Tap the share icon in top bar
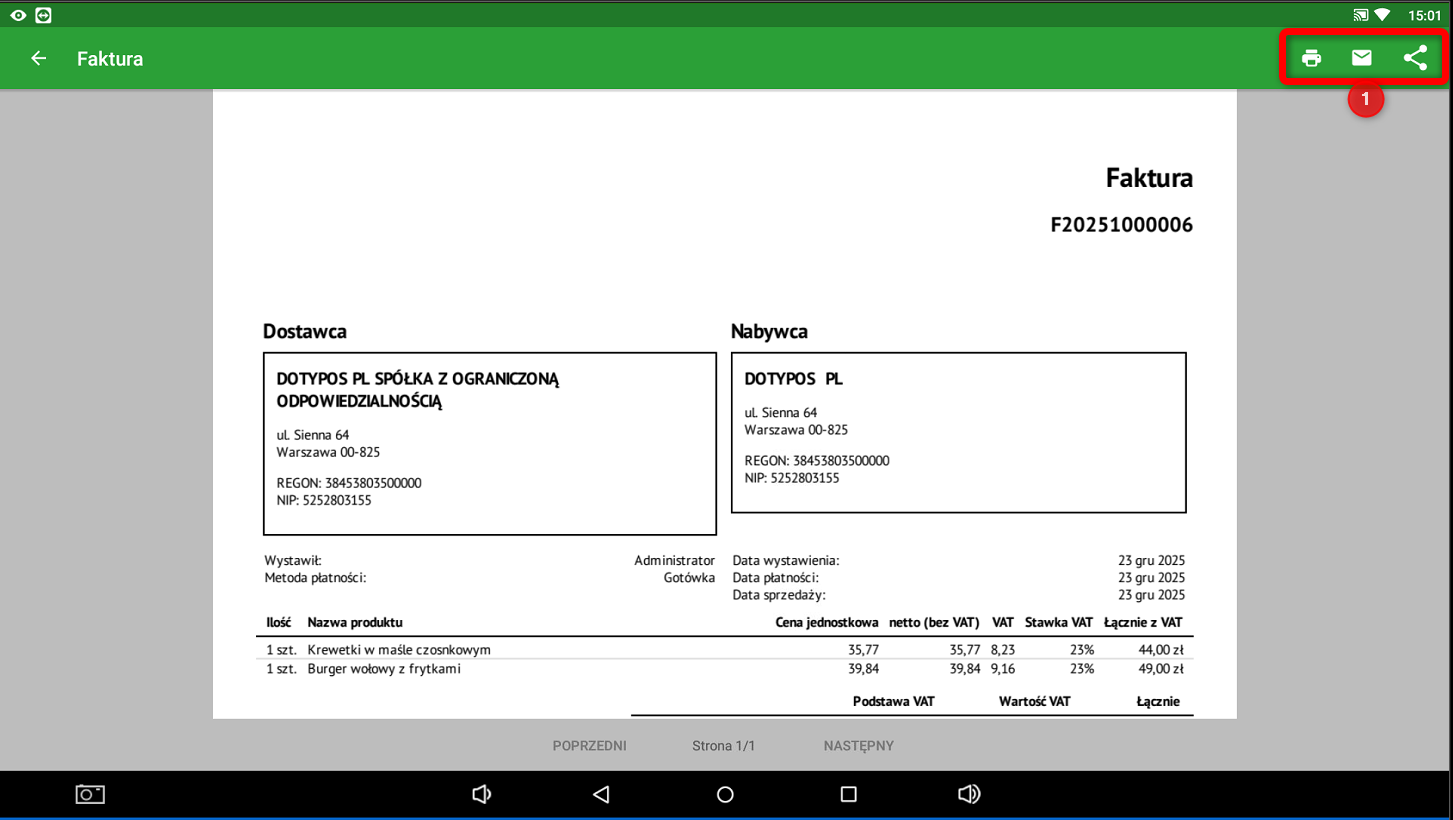The height and width of the screenshot is (820, 1453). coord(1415,58)
